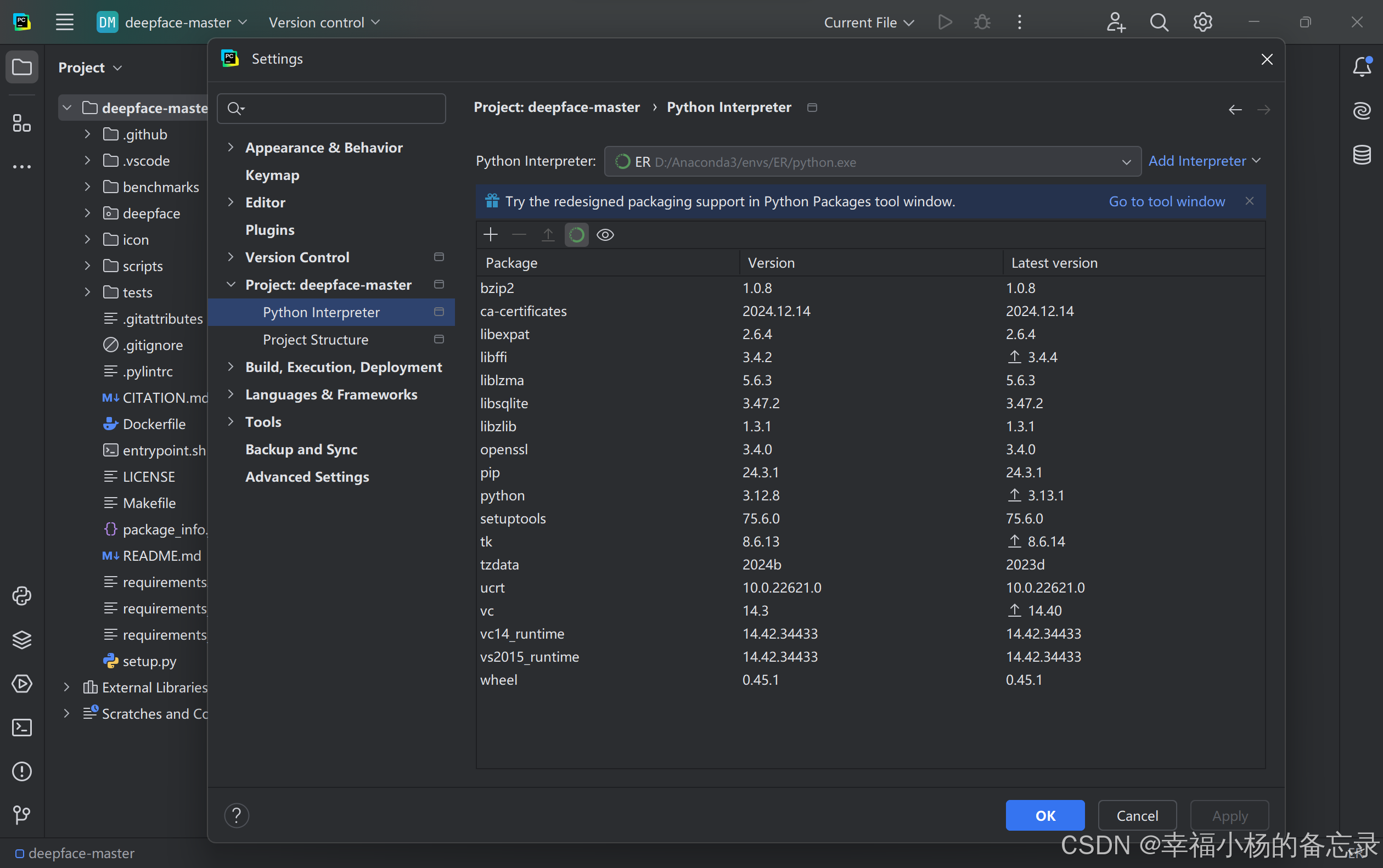Screen dimensions: 1383x868
Task: Open the Git version control sidebar icon
Action: (22, 815)
